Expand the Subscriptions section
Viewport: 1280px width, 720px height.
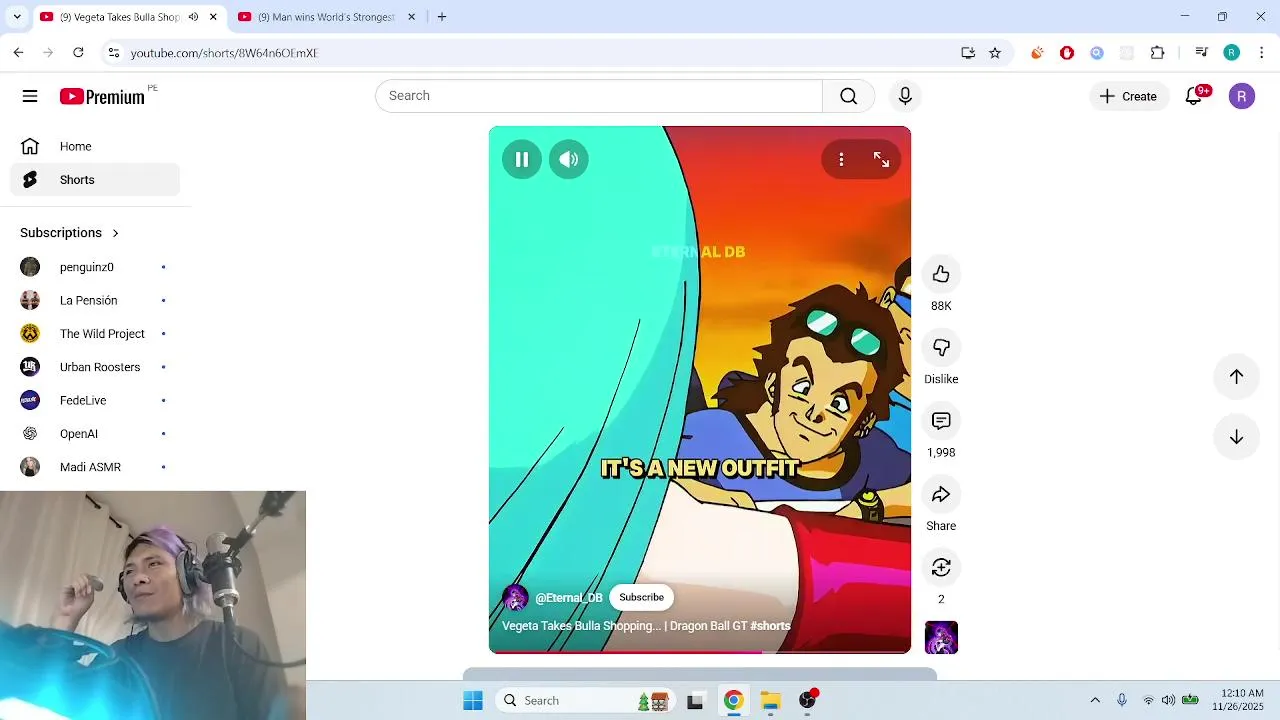pyautogui.click(x=70, y=233)
